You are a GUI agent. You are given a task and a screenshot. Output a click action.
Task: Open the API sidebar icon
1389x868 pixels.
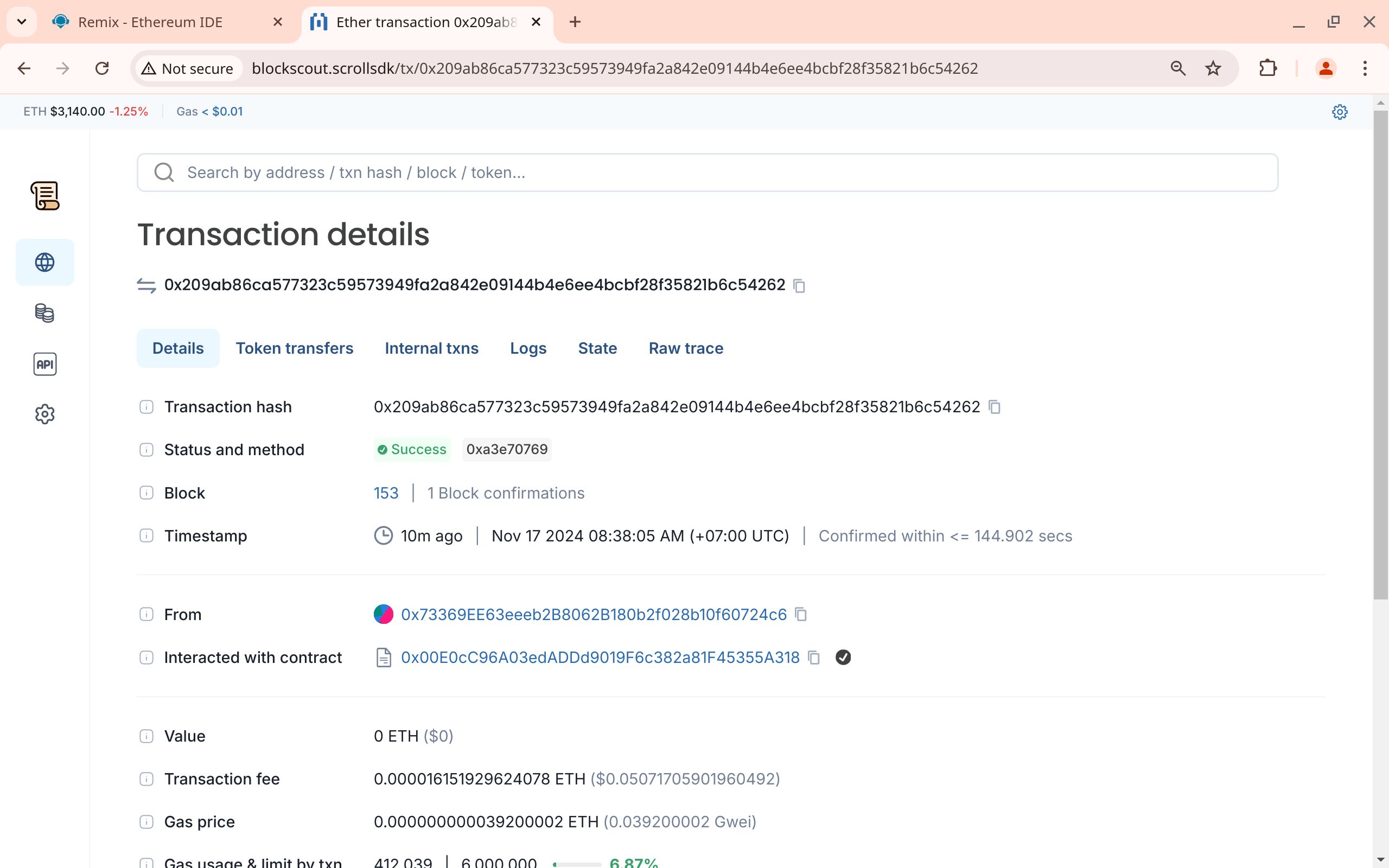45,364
